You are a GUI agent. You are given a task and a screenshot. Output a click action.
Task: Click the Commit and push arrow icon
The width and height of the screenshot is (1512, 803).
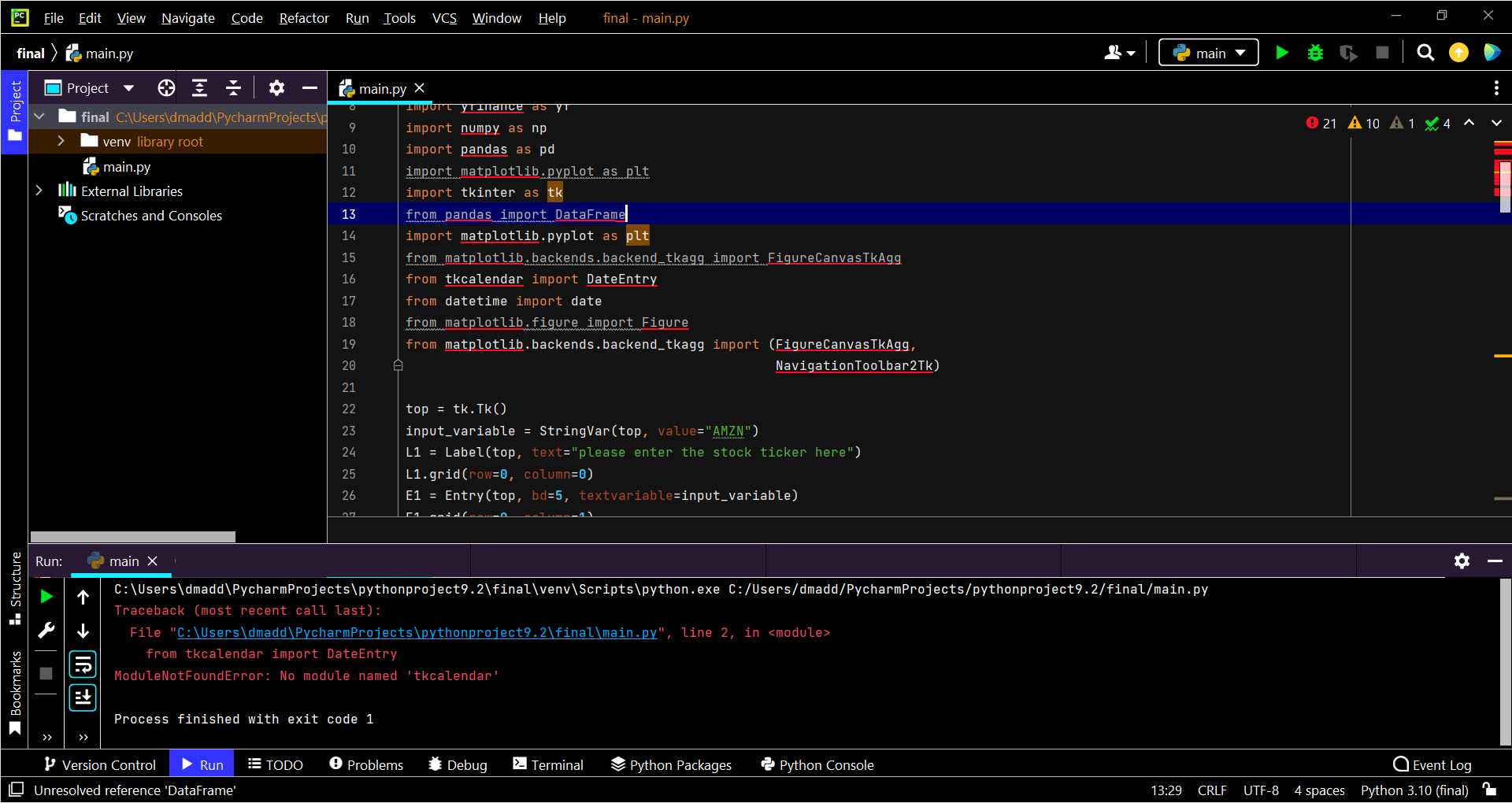(1458, 53)
